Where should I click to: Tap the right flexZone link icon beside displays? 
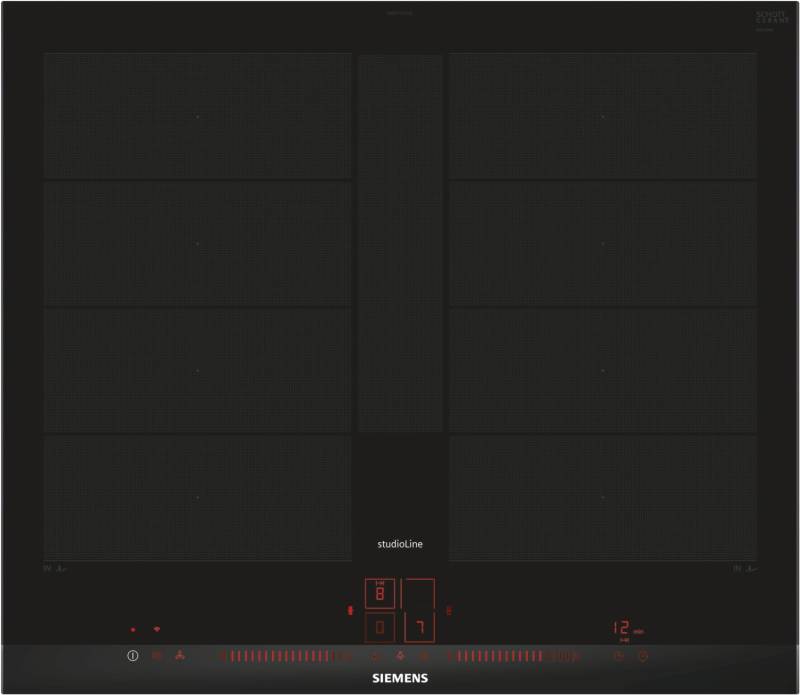[x=448, y=610]
